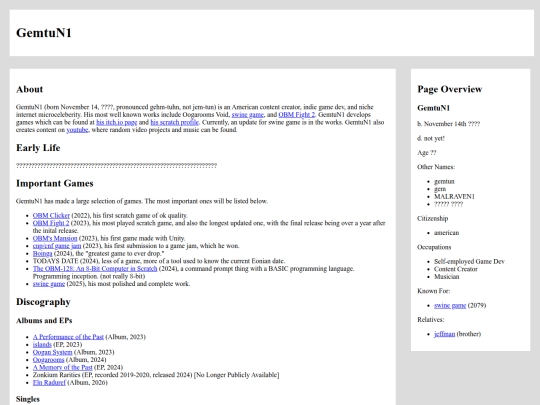Click 'Musician' occupation

click(x=447, y=277)
